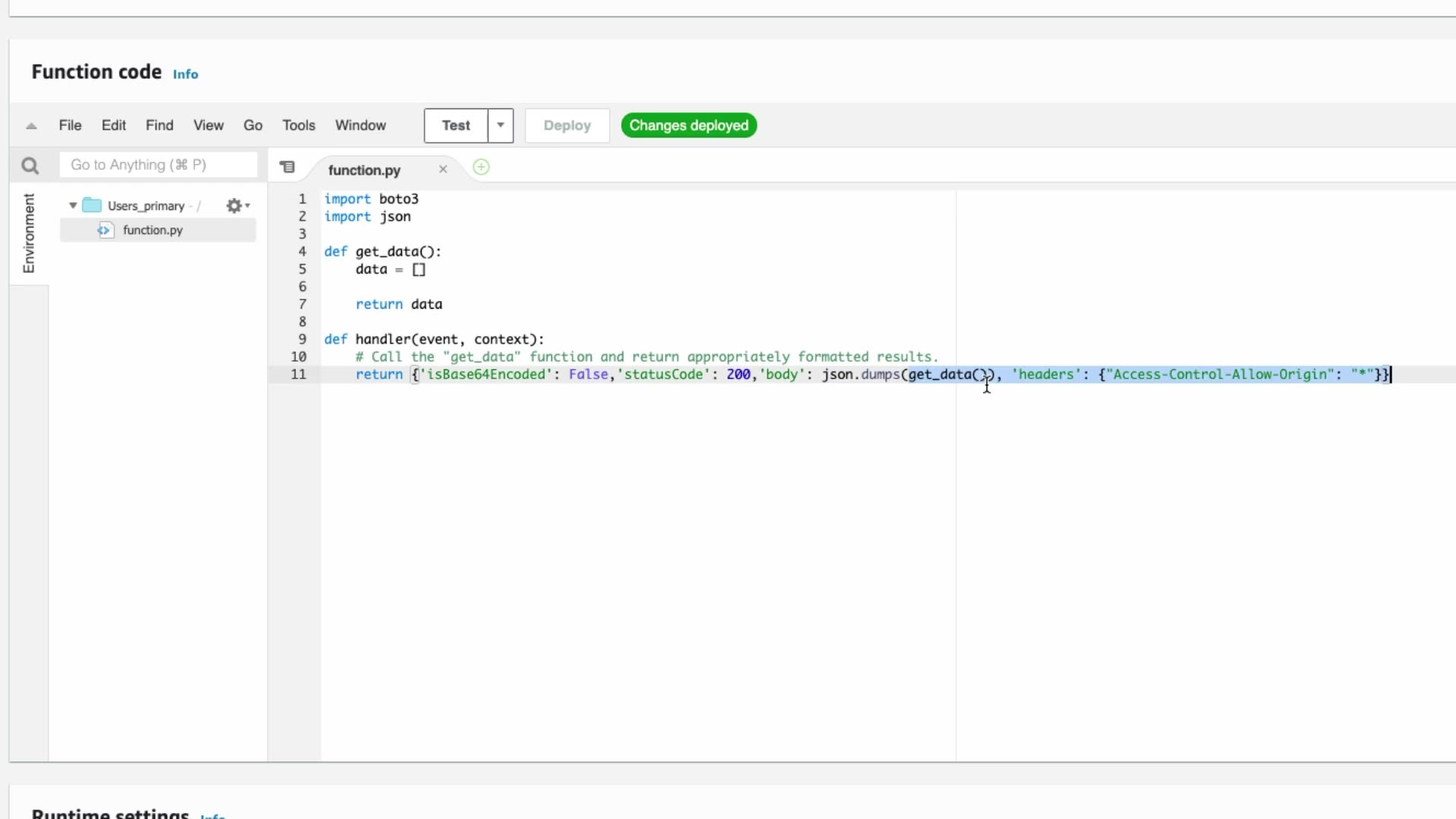Click the search magnifier icon in sidebar
The height and width of the screenshot is (819, 1456).
click(30, 165)
